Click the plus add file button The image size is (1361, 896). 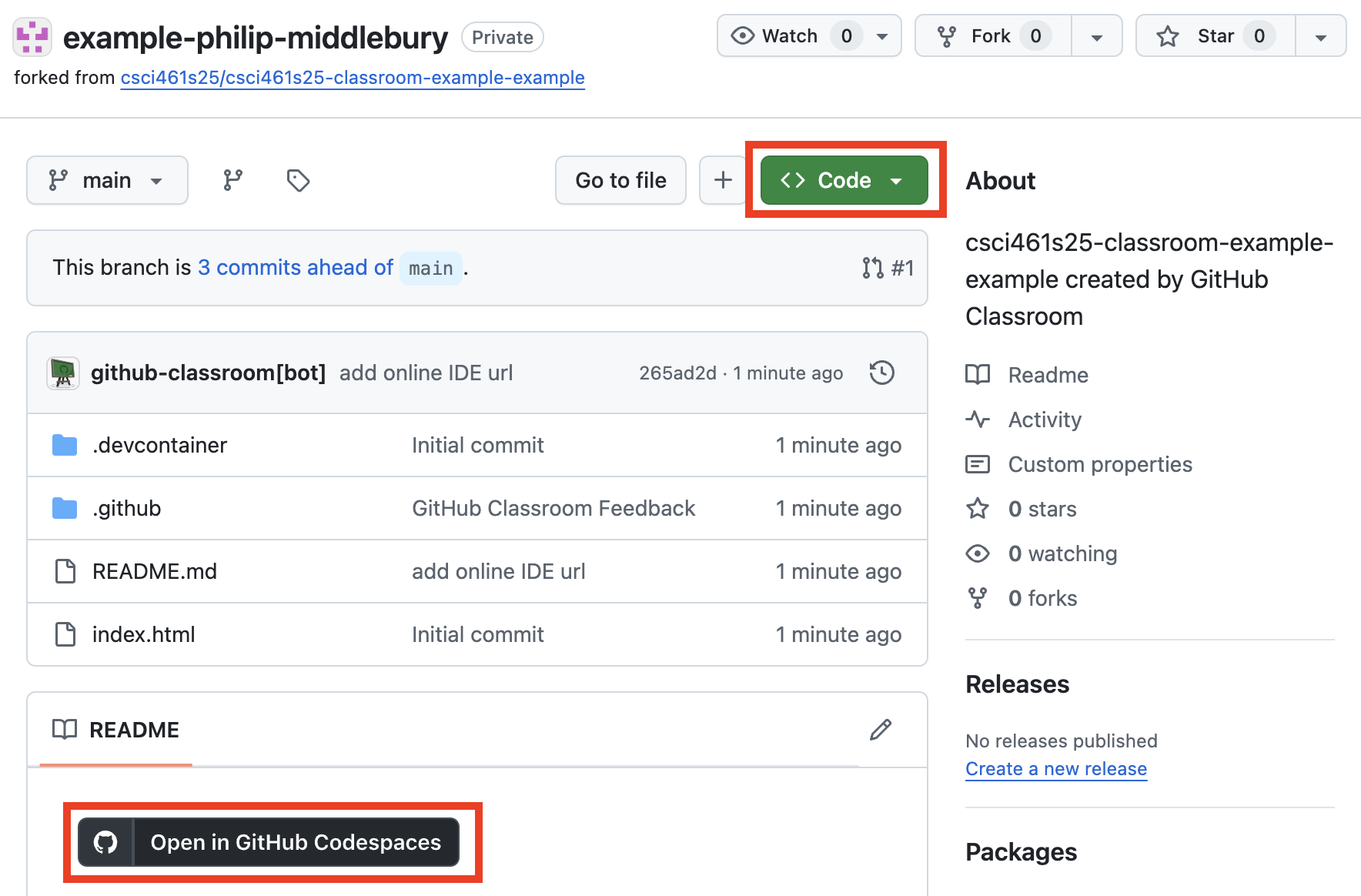(x=722, y=180)
